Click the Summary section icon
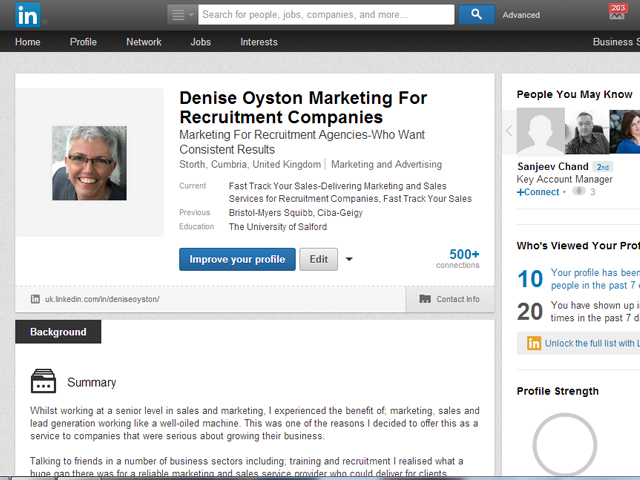This screenshot has height=480, width=640. (x=43, y=381)
